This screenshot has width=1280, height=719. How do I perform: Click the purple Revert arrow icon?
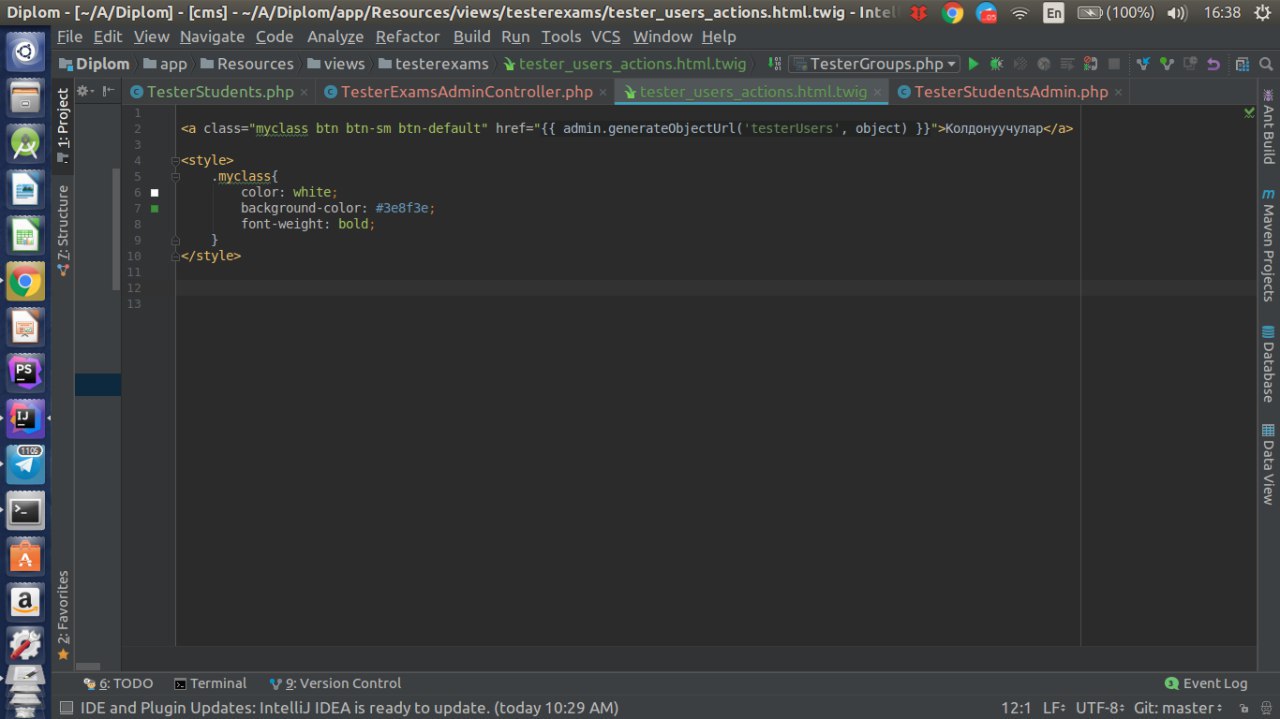coord(1213,64)
